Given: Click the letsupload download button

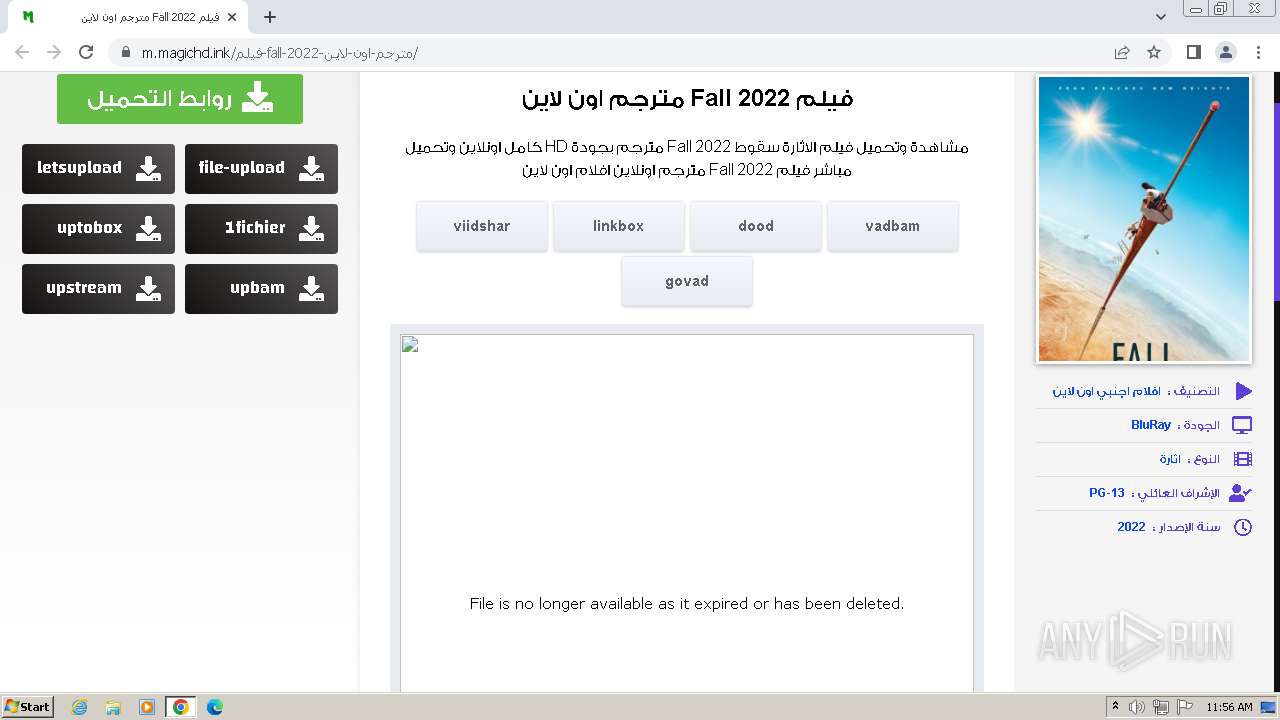Looking at the screenshot, I should [x=98, y=168].
